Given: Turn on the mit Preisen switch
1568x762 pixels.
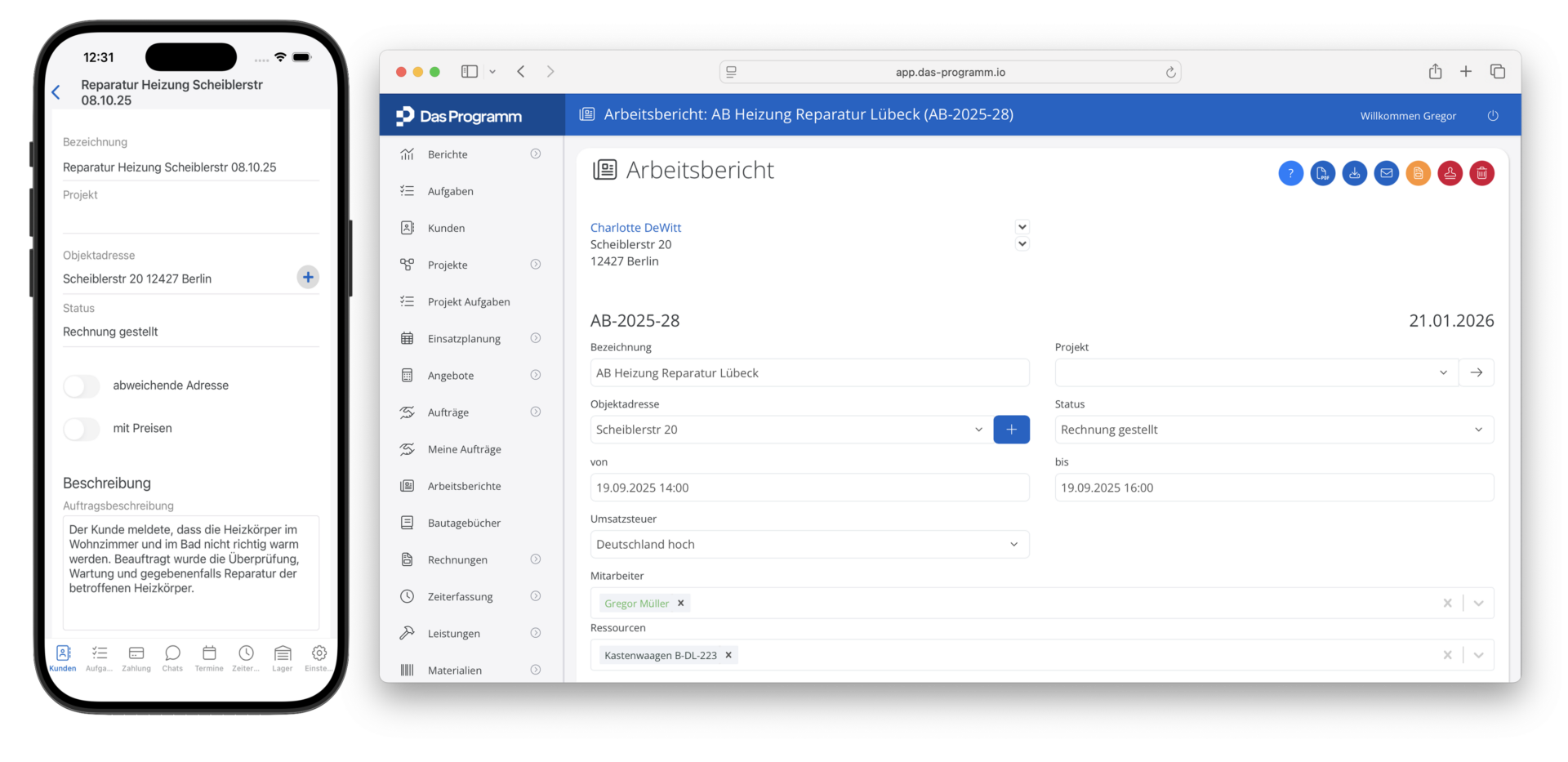Looking at the screenshot, I should 81,428.
